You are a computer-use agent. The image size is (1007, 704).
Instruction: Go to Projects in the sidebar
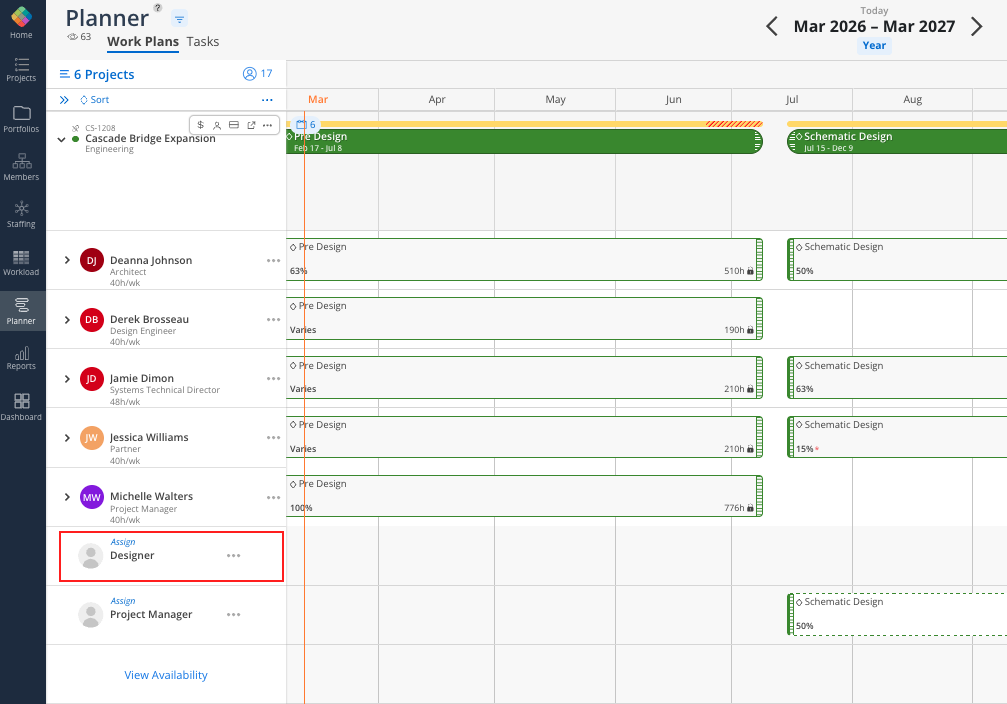[x=21, y=70]
